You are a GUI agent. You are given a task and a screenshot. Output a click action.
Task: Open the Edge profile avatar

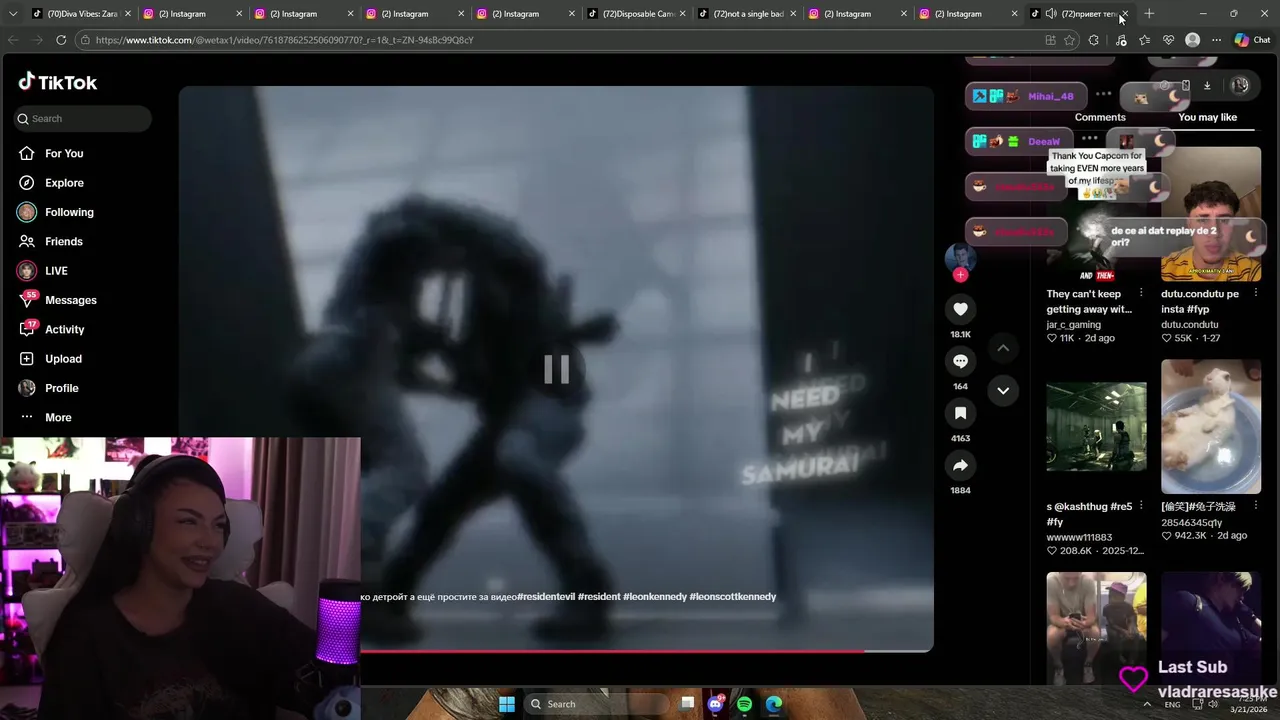click(1192, 40)
